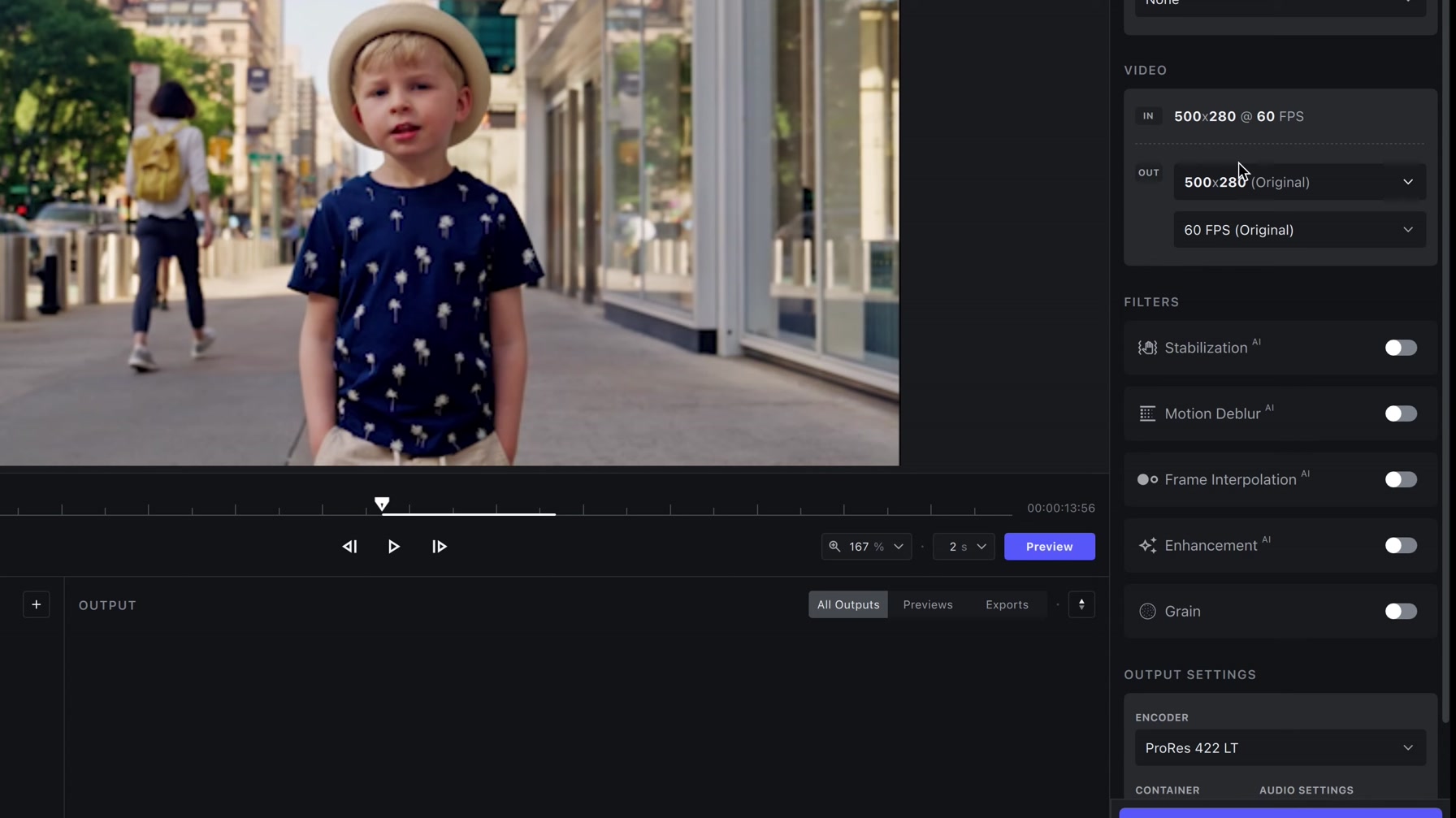Click the right panel vertical scrollbar
Image resolution: width=1456 pixels, height=818 pixels.
click(1445, 361)
